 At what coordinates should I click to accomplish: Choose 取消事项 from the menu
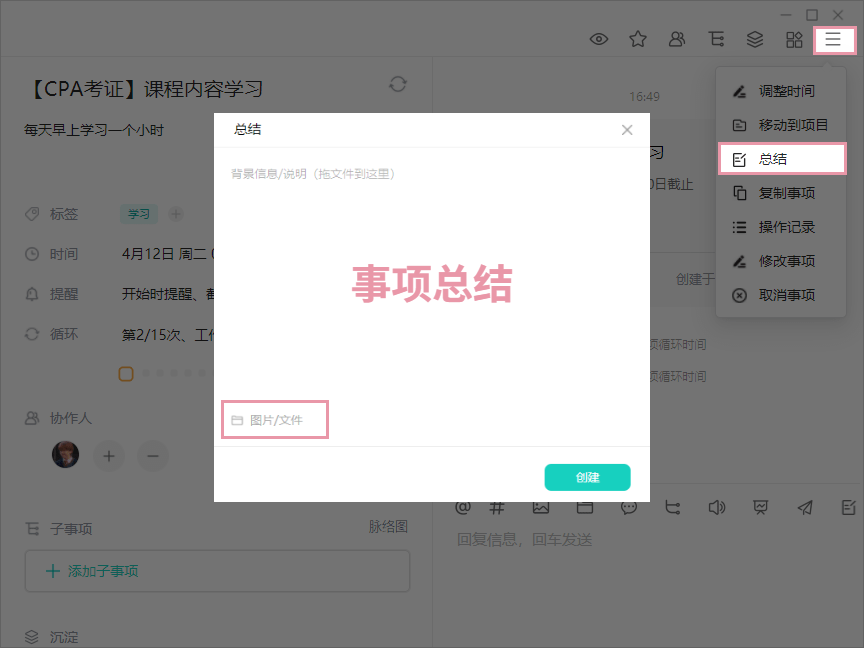pos(781,295)
